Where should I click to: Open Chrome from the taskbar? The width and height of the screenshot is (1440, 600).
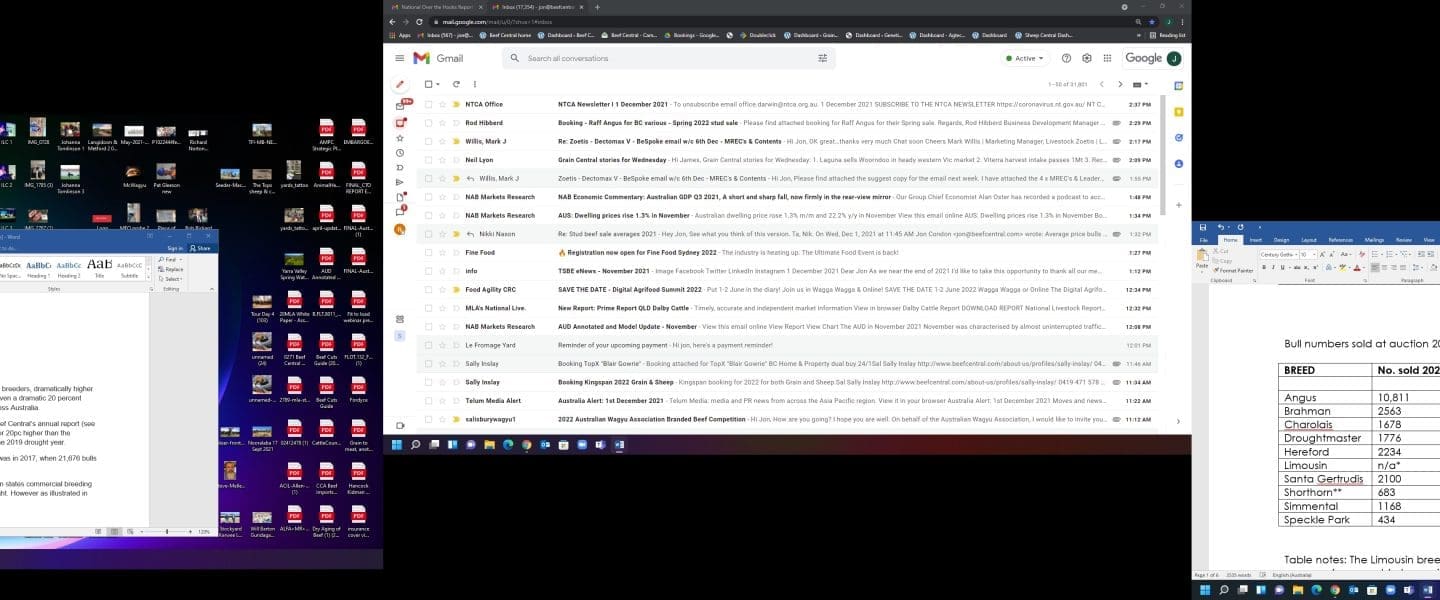pos(525,444)
